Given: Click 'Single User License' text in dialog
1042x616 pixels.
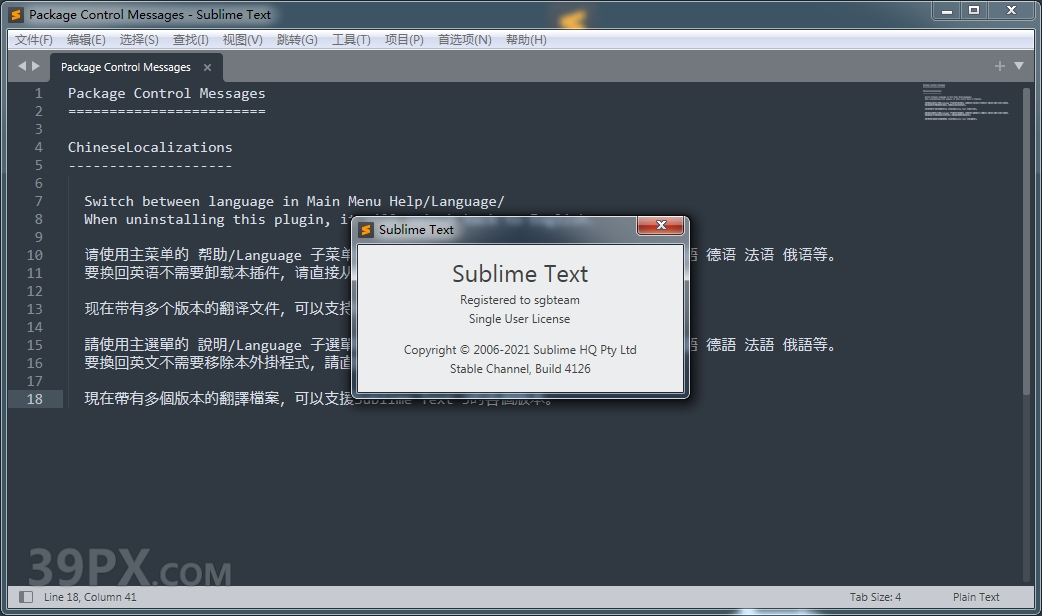Looking at the screenshot, I should 520,319.
